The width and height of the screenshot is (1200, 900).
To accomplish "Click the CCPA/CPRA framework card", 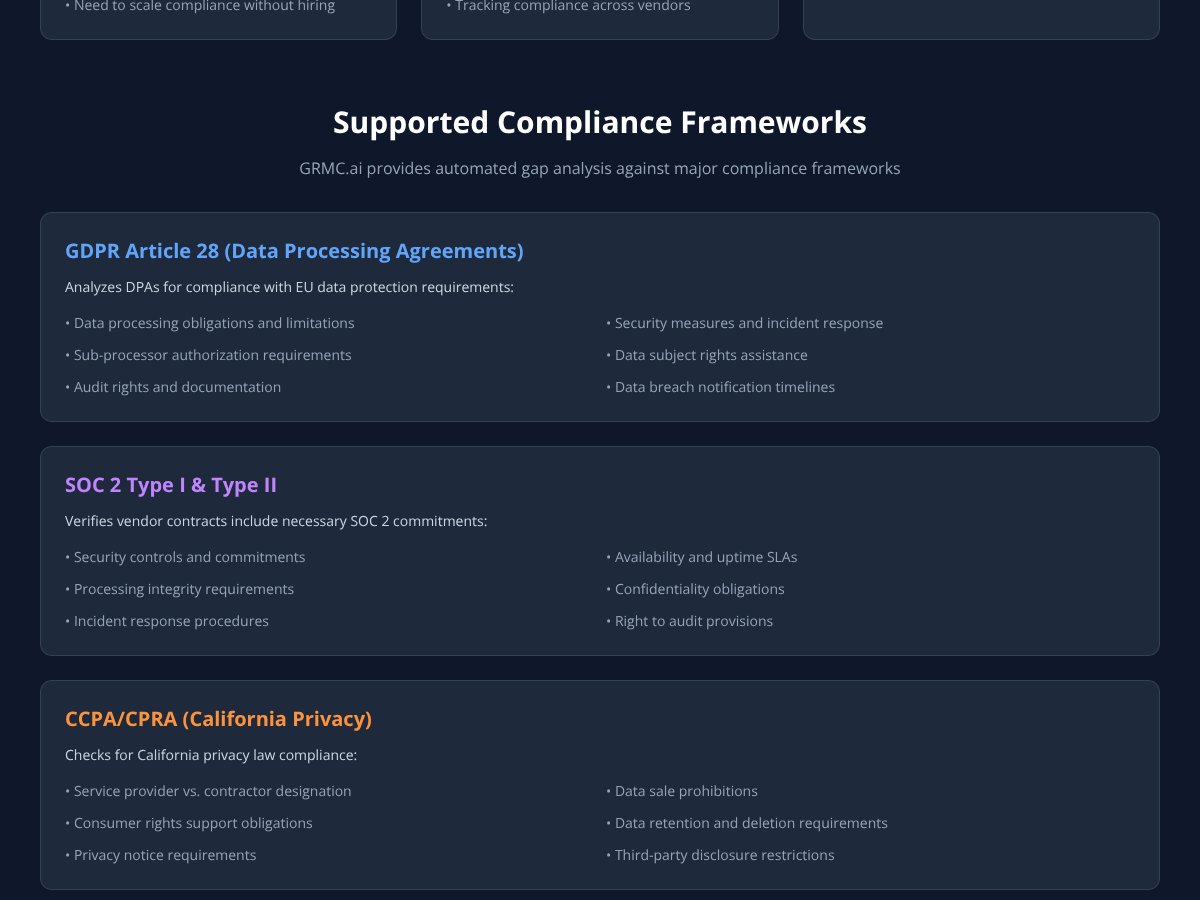I will 600,783.
